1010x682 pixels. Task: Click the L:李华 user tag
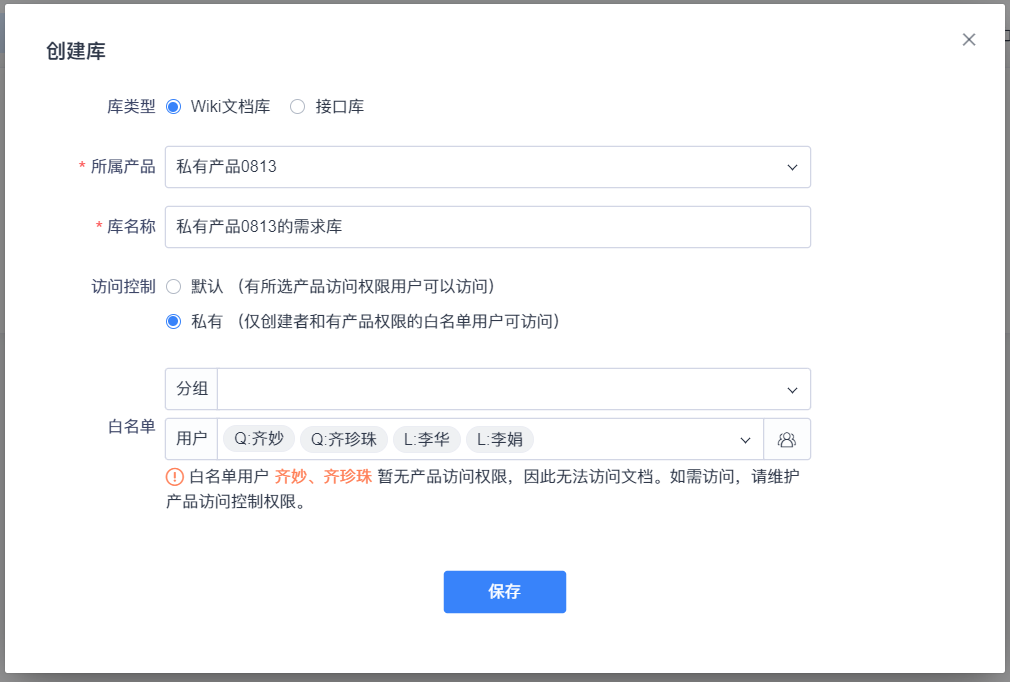[426, 438]
